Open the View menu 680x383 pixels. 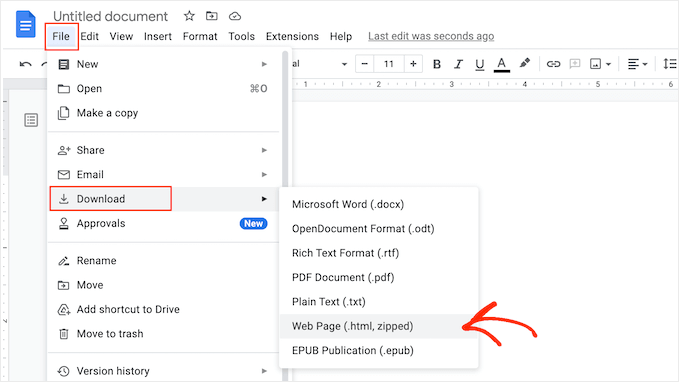[x=121, y=36]
